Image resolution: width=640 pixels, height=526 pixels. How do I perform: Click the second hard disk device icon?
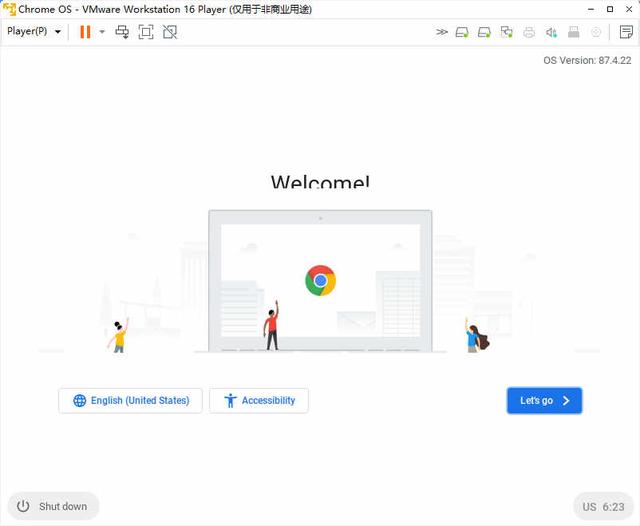[x=484, y=32]
